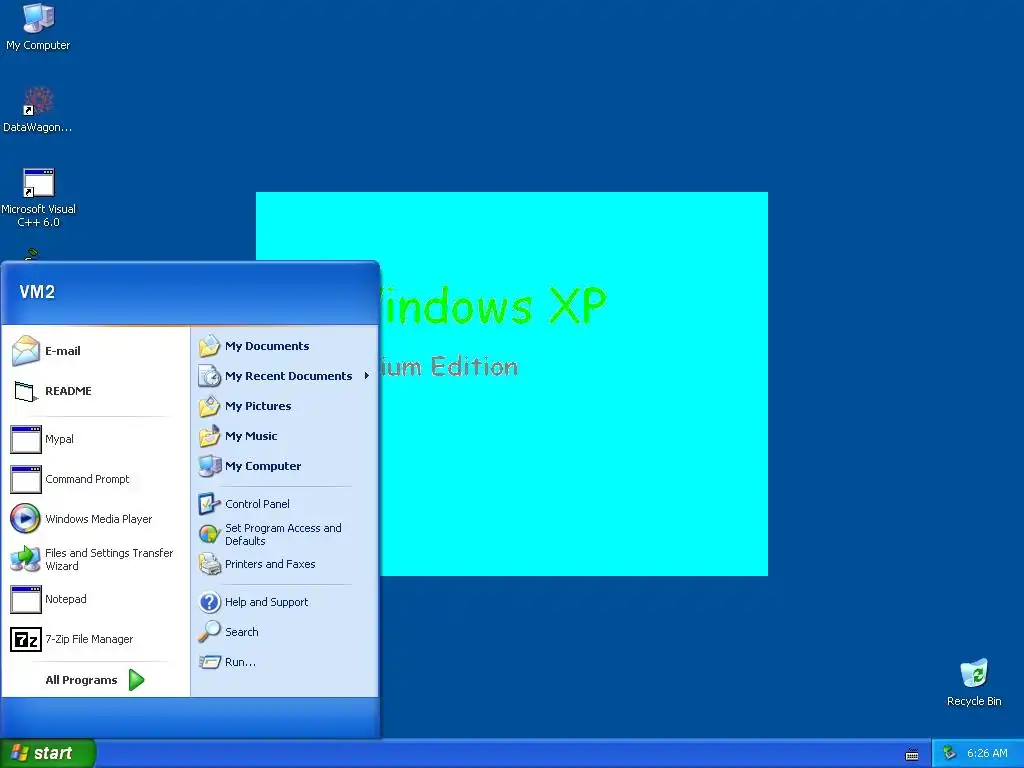This screenshot has height=768, width=1024.
Task: Click the Search magnifying glass icon
Action: [x=210, y=632]
